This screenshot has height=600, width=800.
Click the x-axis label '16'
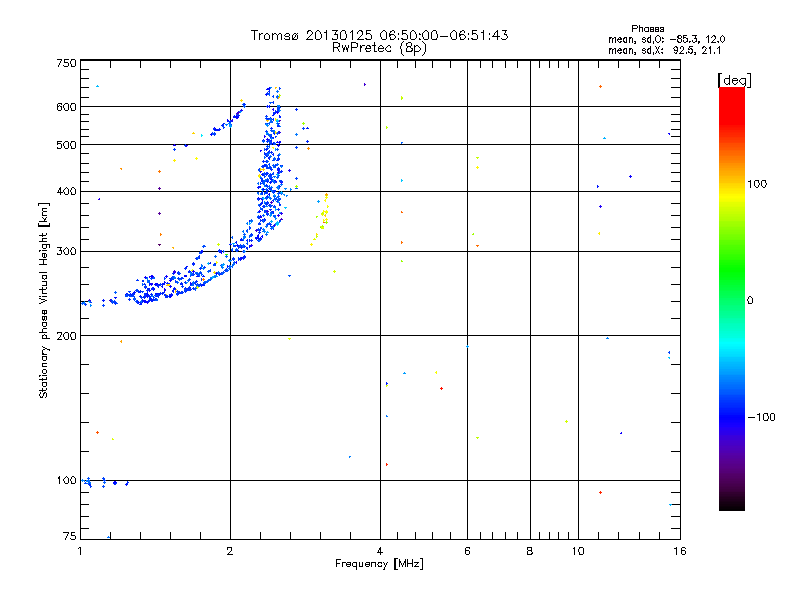coord(680,551)
